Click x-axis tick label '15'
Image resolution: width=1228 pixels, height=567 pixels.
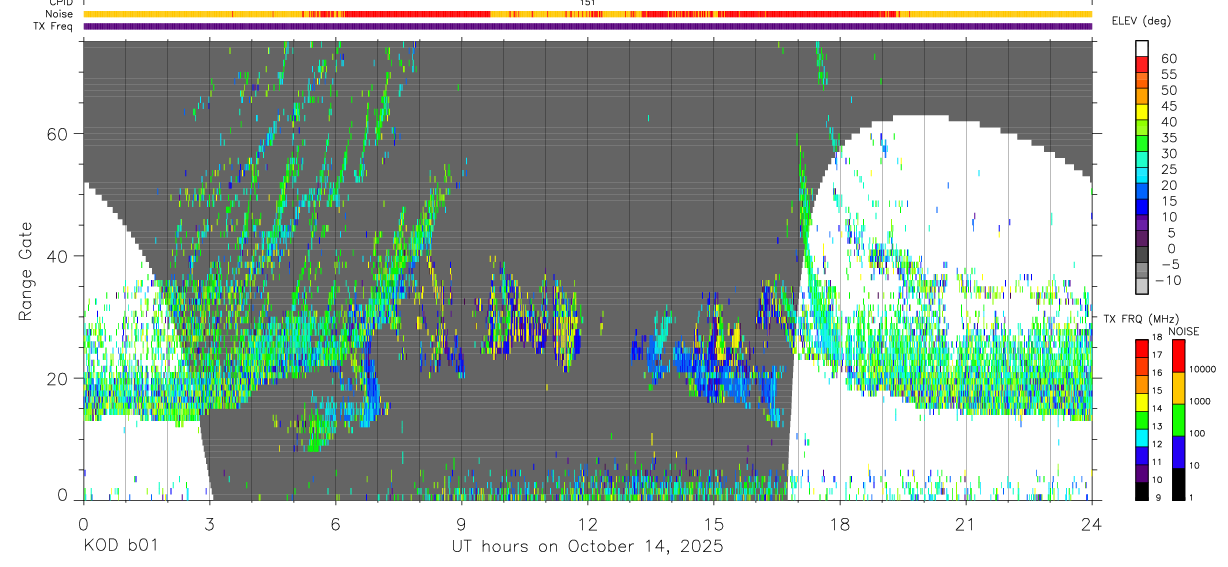point(713,524)
